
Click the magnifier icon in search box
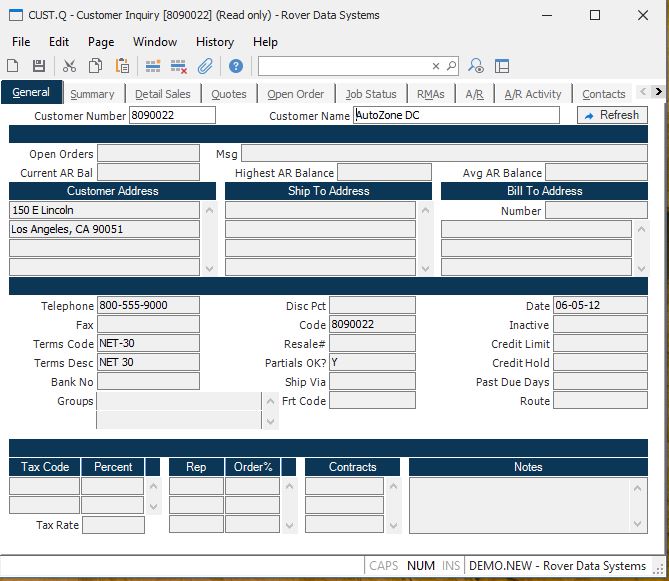coord(451,66)
